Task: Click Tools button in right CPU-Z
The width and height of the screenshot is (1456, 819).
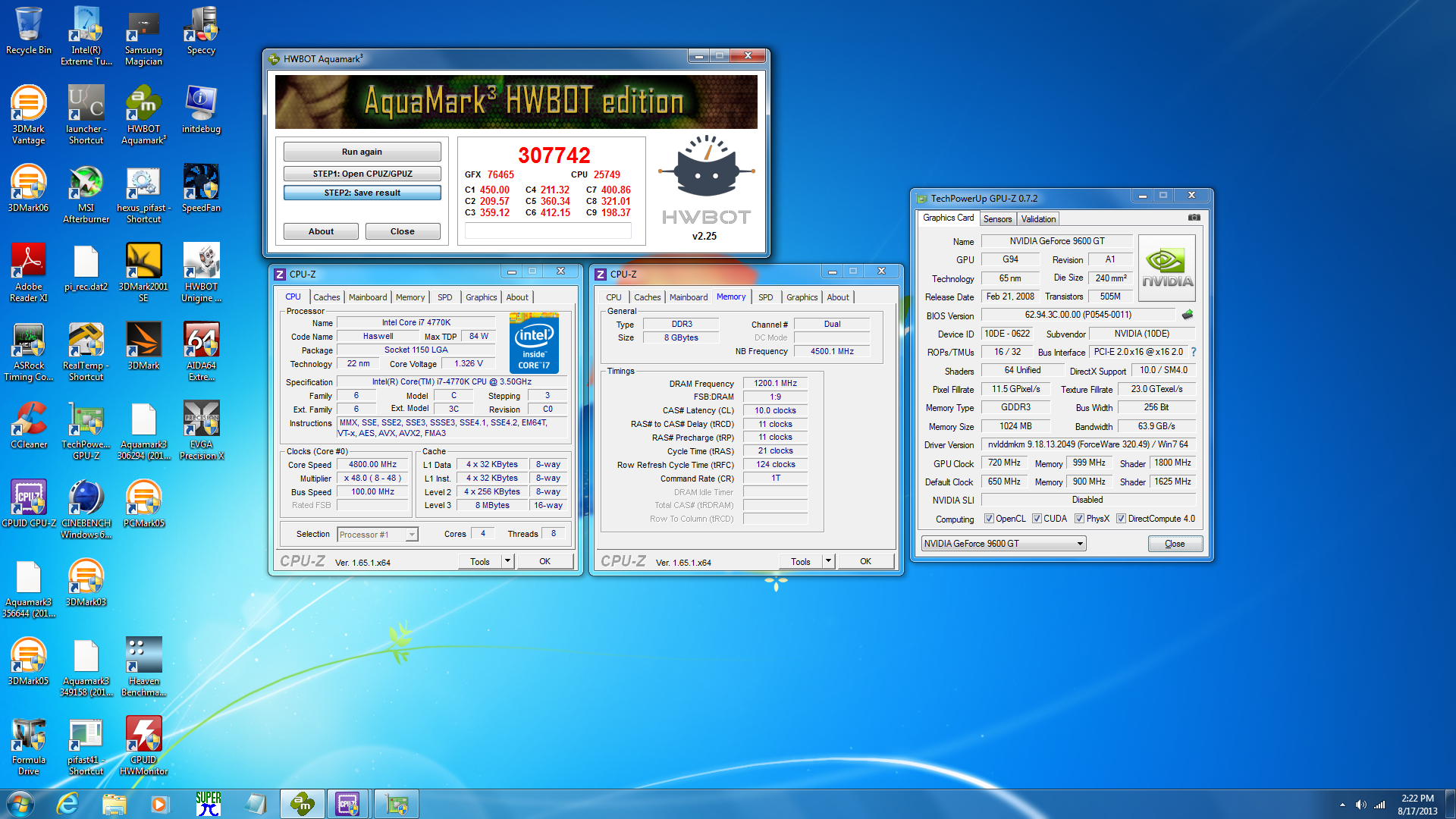Action: coord(801,562)
